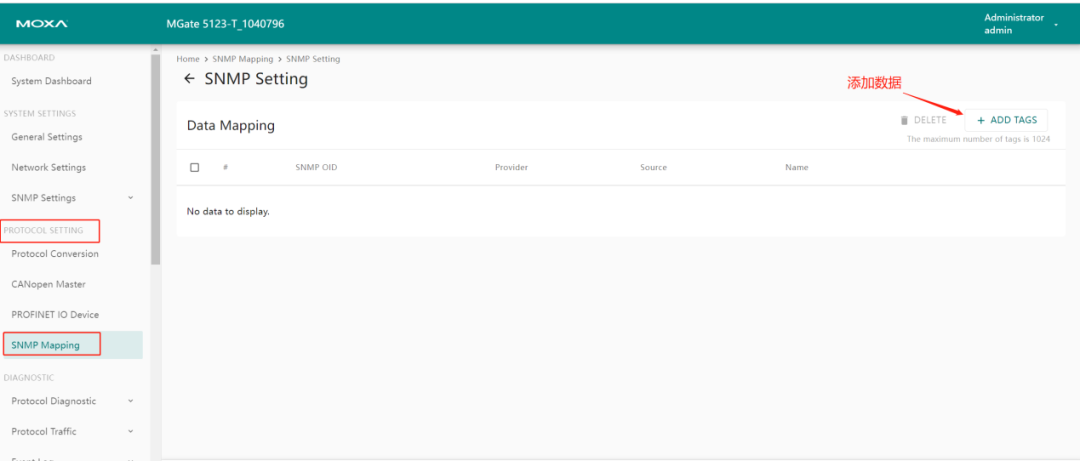Toggle the select-all checkbox in table header
Image resolution: width=1080 pixels, height=461 pixels.
click(195, 167)
